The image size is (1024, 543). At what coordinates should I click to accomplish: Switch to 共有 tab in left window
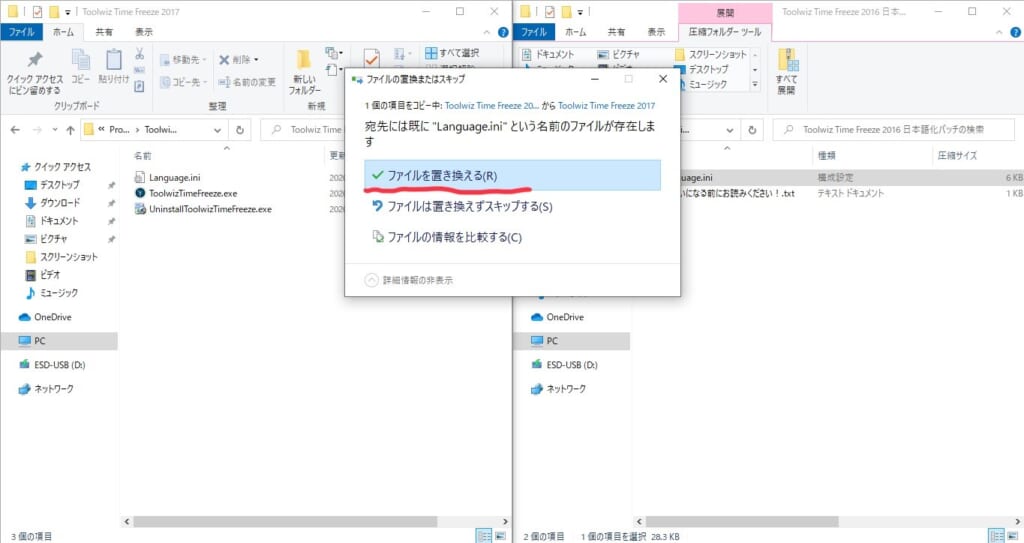pyautogui.click(x=104, y=32)
